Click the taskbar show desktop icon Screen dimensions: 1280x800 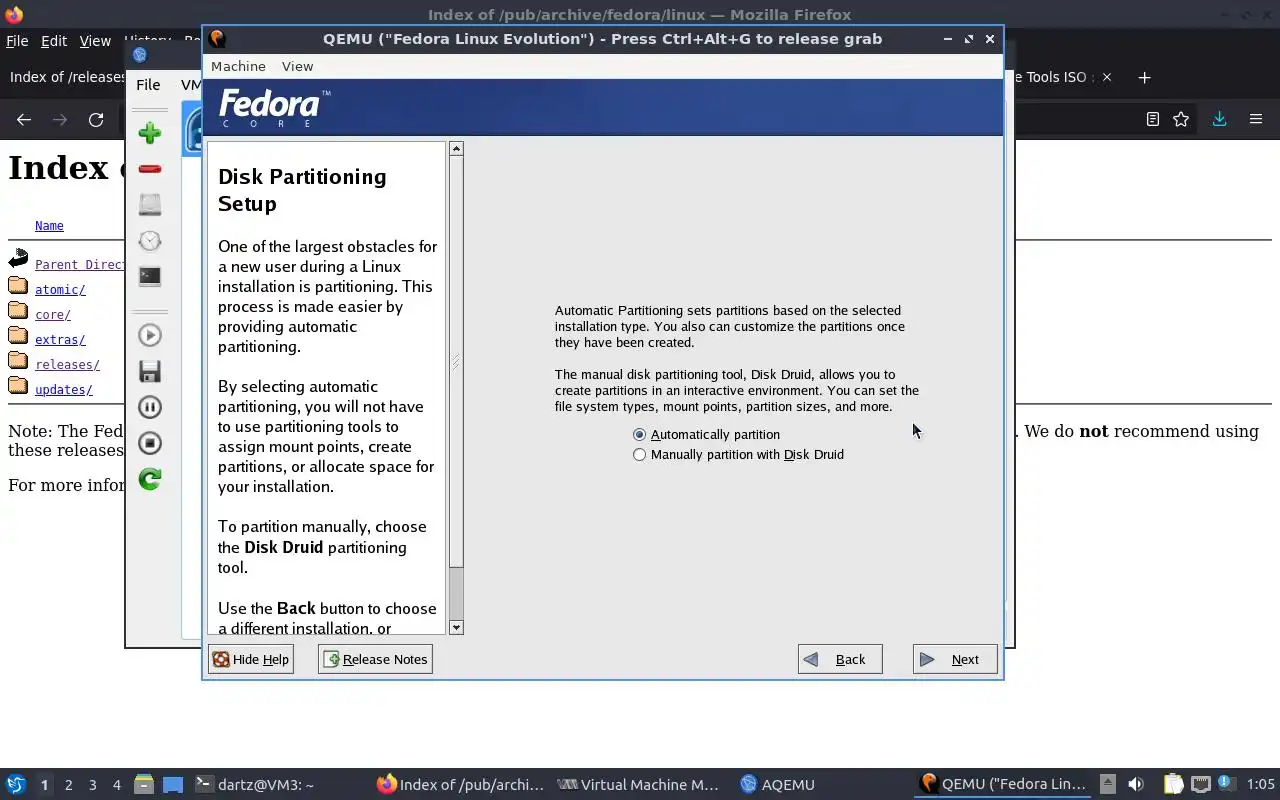tap(173, 785)
